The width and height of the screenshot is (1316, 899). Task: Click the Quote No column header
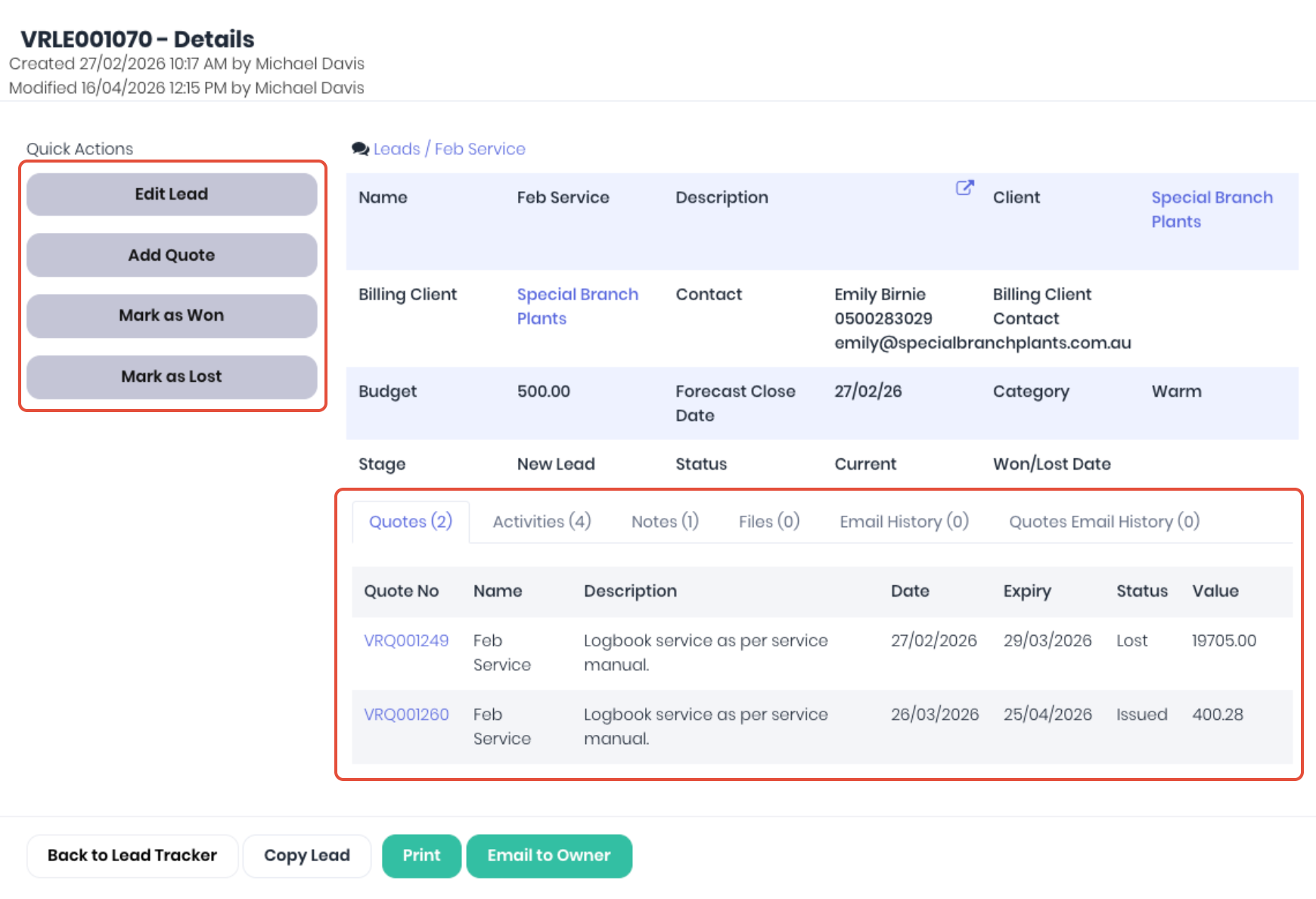click(401, 591)
